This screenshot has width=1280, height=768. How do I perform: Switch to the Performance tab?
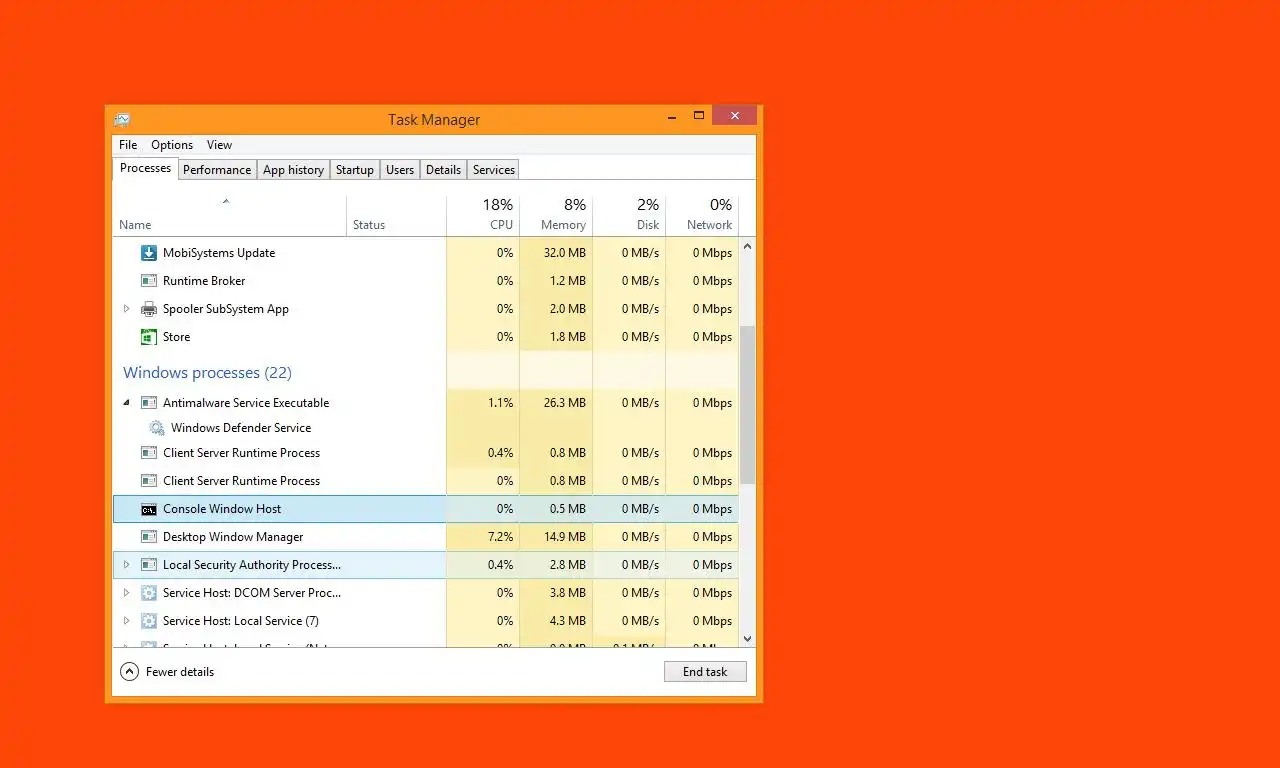[217, 170]
